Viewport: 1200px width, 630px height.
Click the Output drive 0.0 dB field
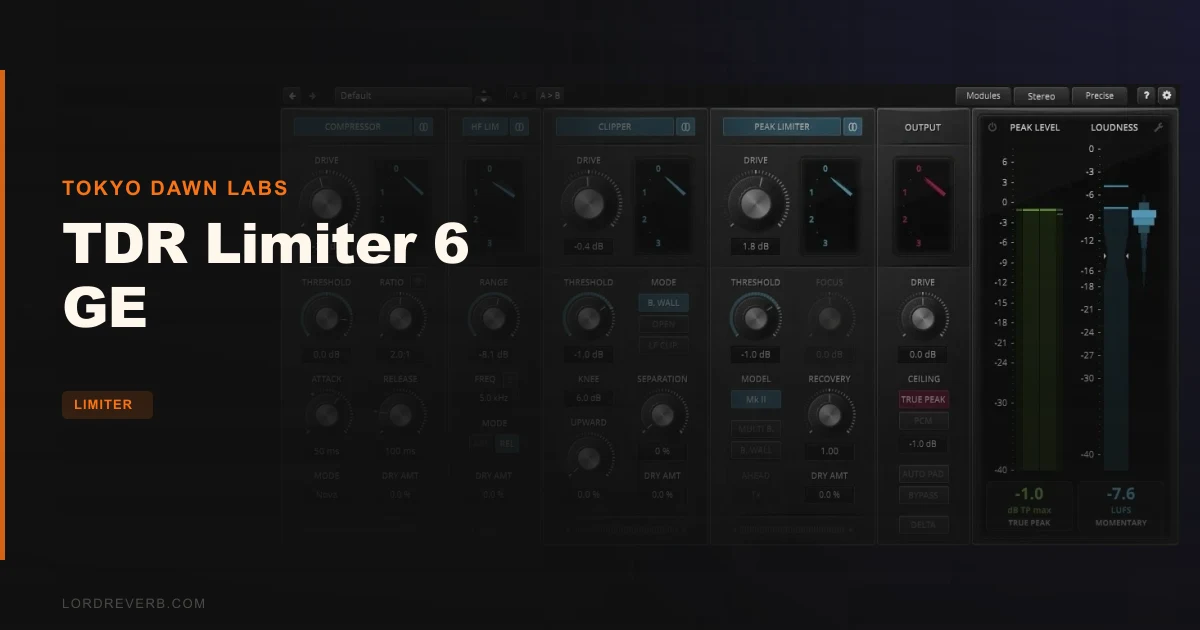coord(922,354)
